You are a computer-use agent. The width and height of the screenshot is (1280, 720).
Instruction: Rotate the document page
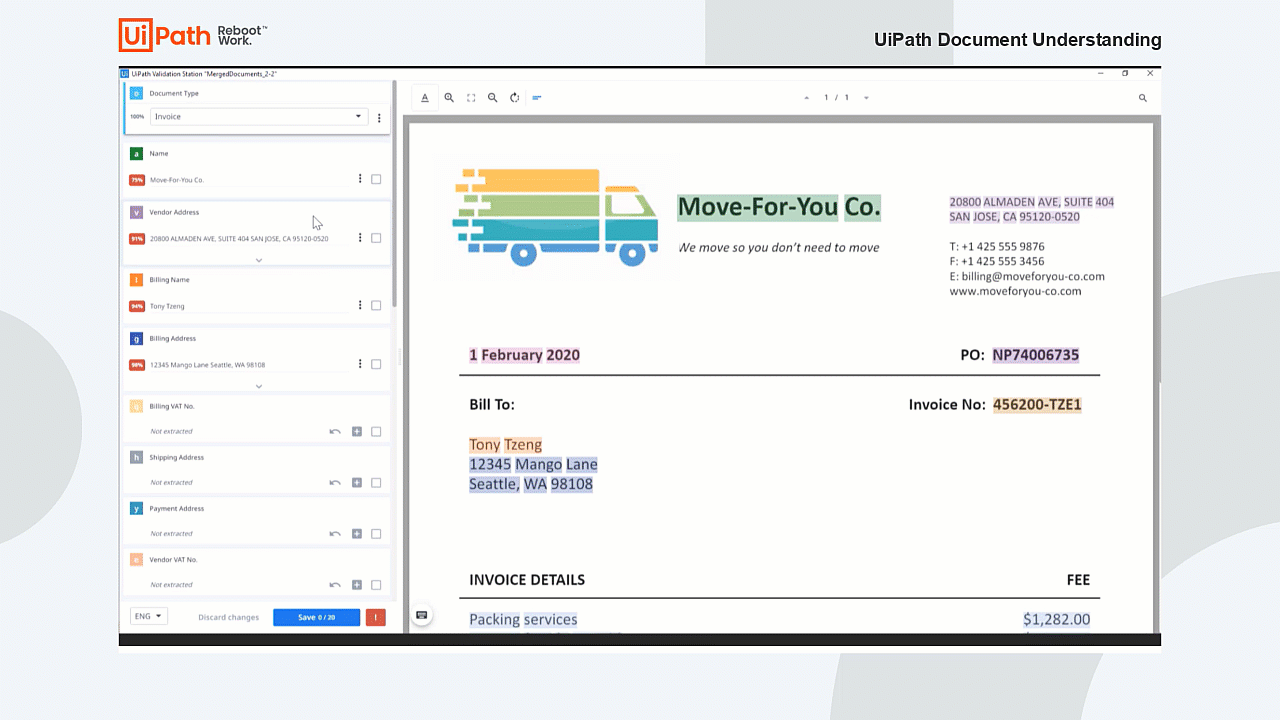(x=515, y=98)
